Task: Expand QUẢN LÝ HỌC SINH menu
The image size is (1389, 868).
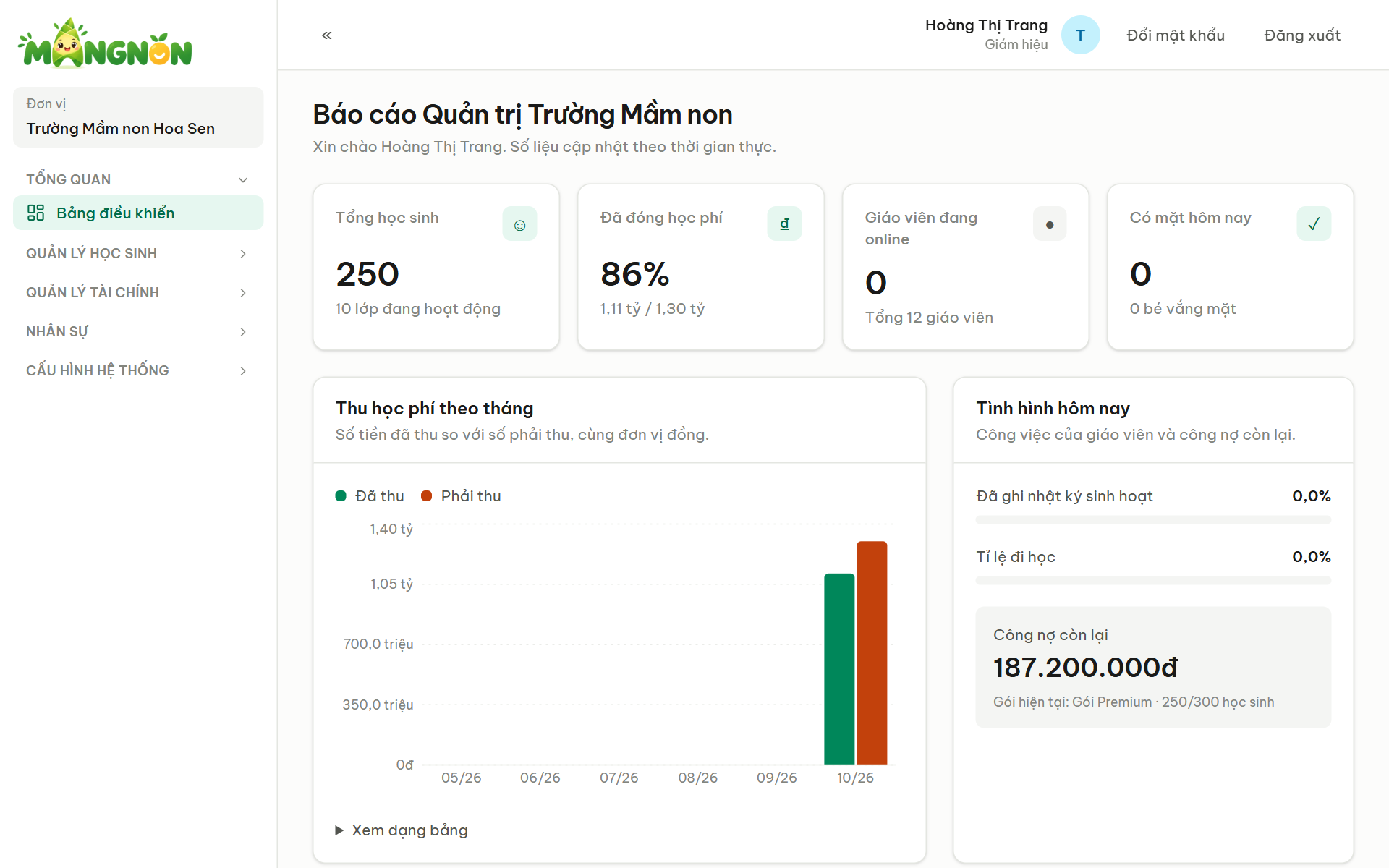Action: coord(137,253)
